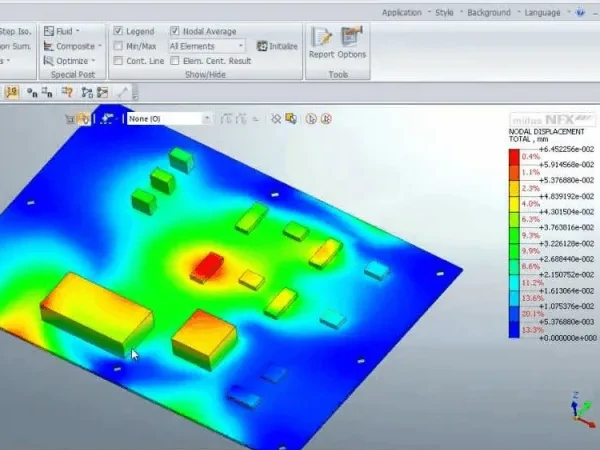Image resolution: width=600 pixels, height=450 pixels.
Task: Click the blue help globe icon
Action: tap(580, 13)
